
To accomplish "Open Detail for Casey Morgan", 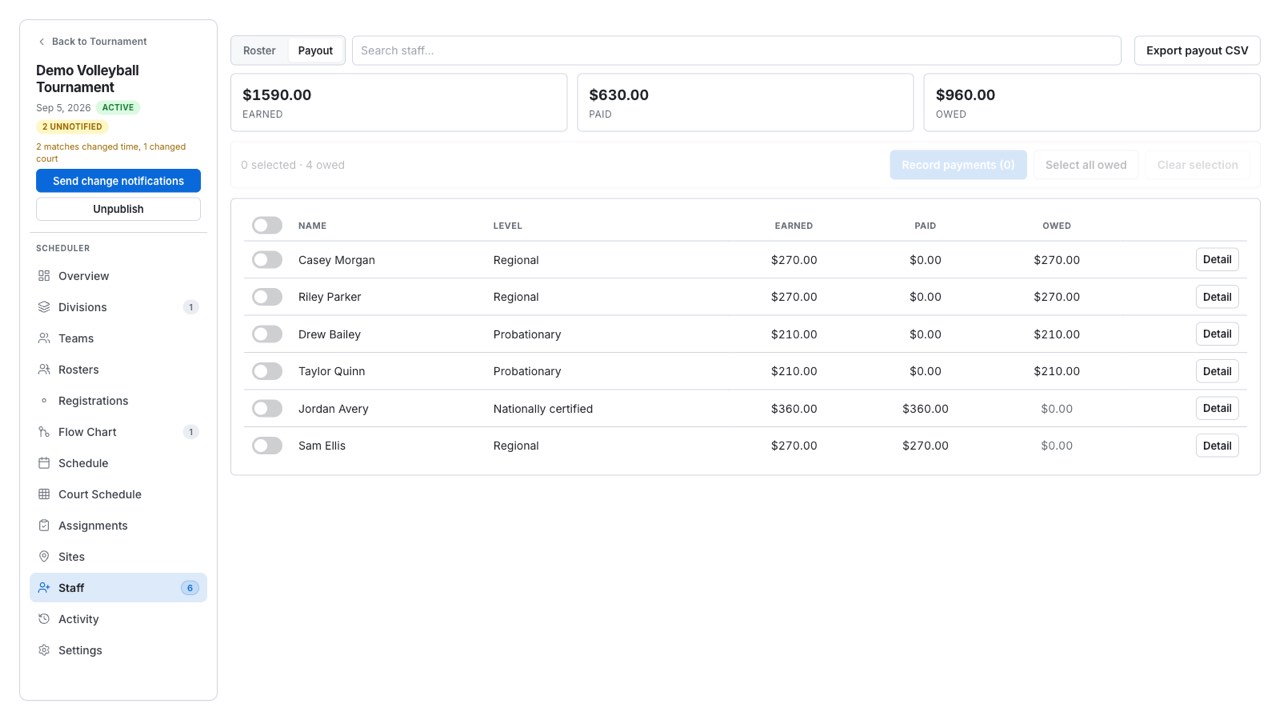I will tap(1217, 260).
